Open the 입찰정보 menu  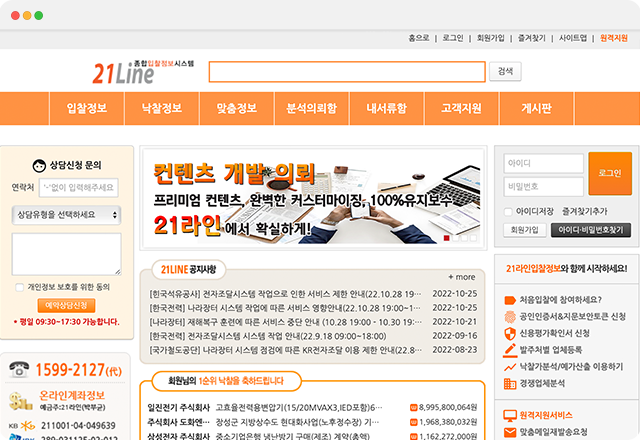click(87, 108)
